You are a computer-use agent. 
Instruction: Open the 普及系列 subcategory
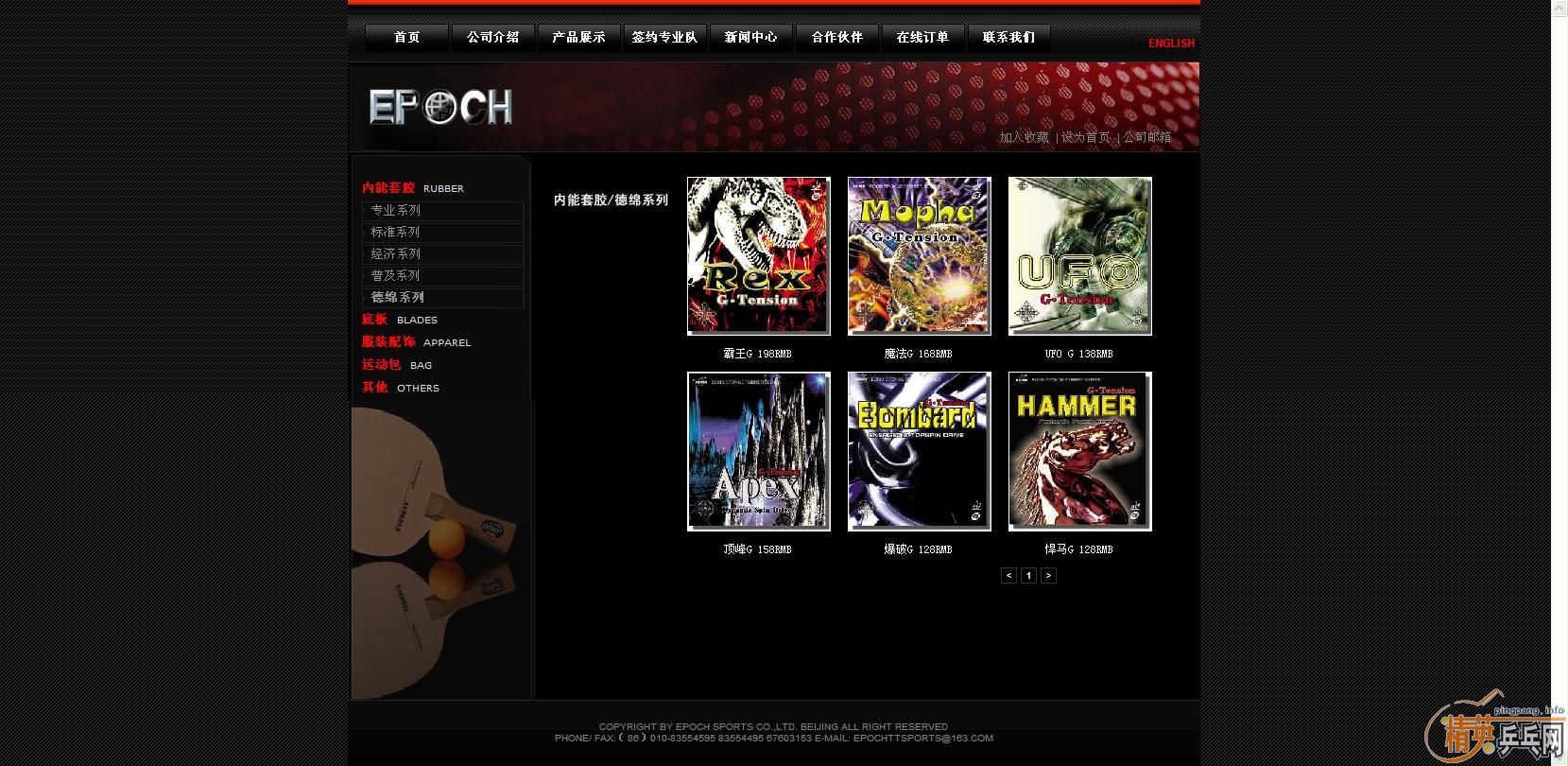443,276
